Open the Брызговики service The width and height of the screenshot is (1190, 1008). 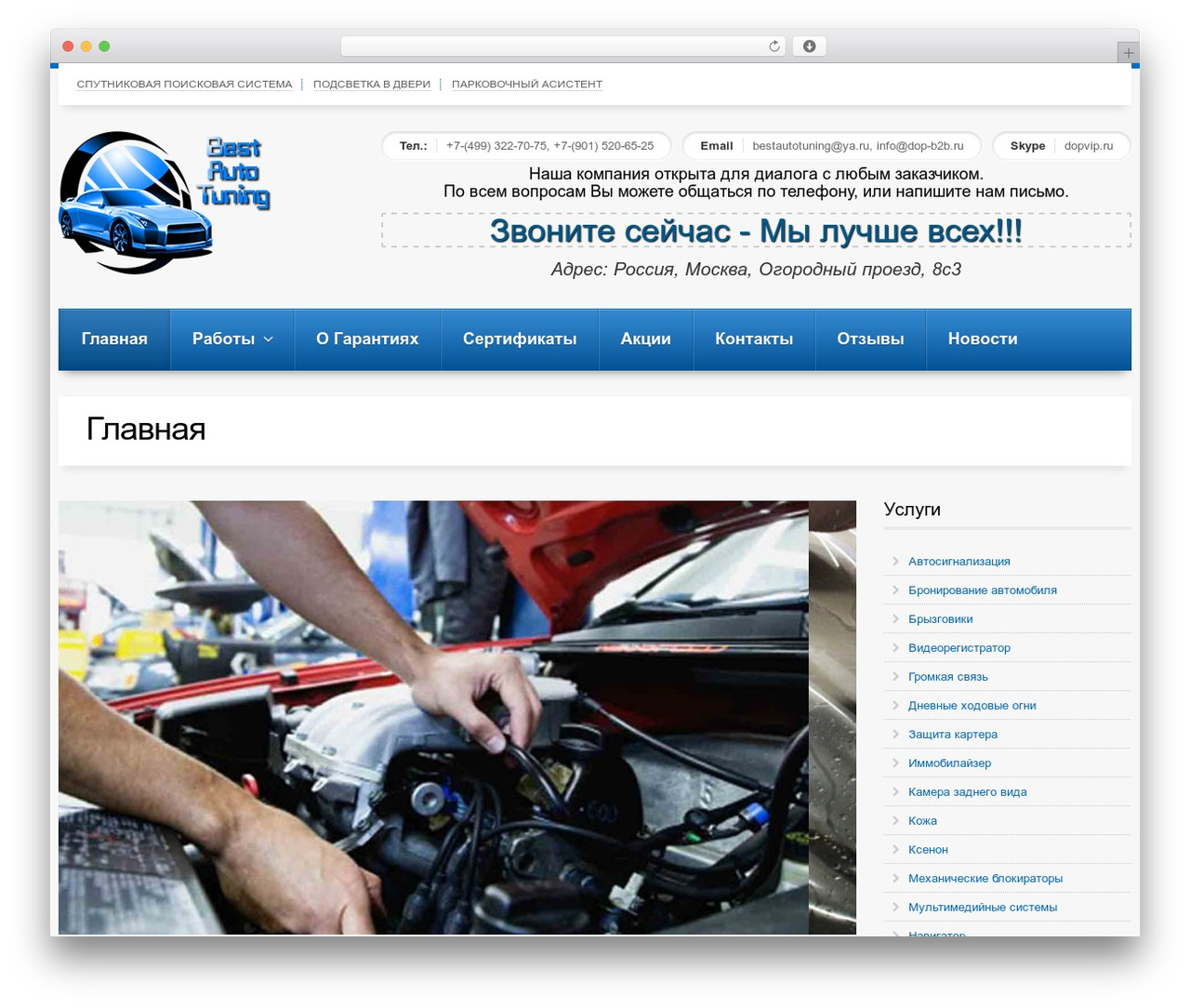941,619
